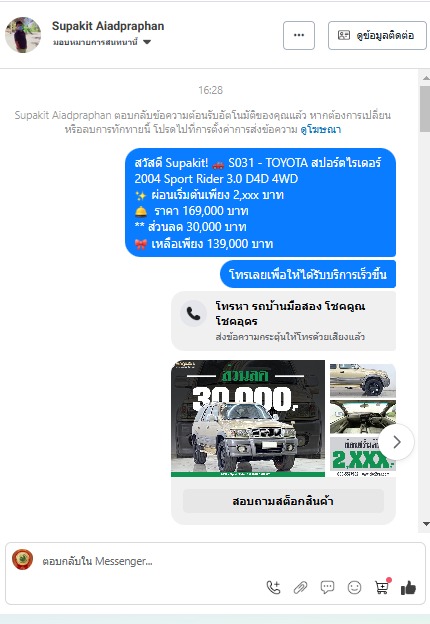
Task: Click the page avatar beside reply box
Action: [x=23, y=559]
